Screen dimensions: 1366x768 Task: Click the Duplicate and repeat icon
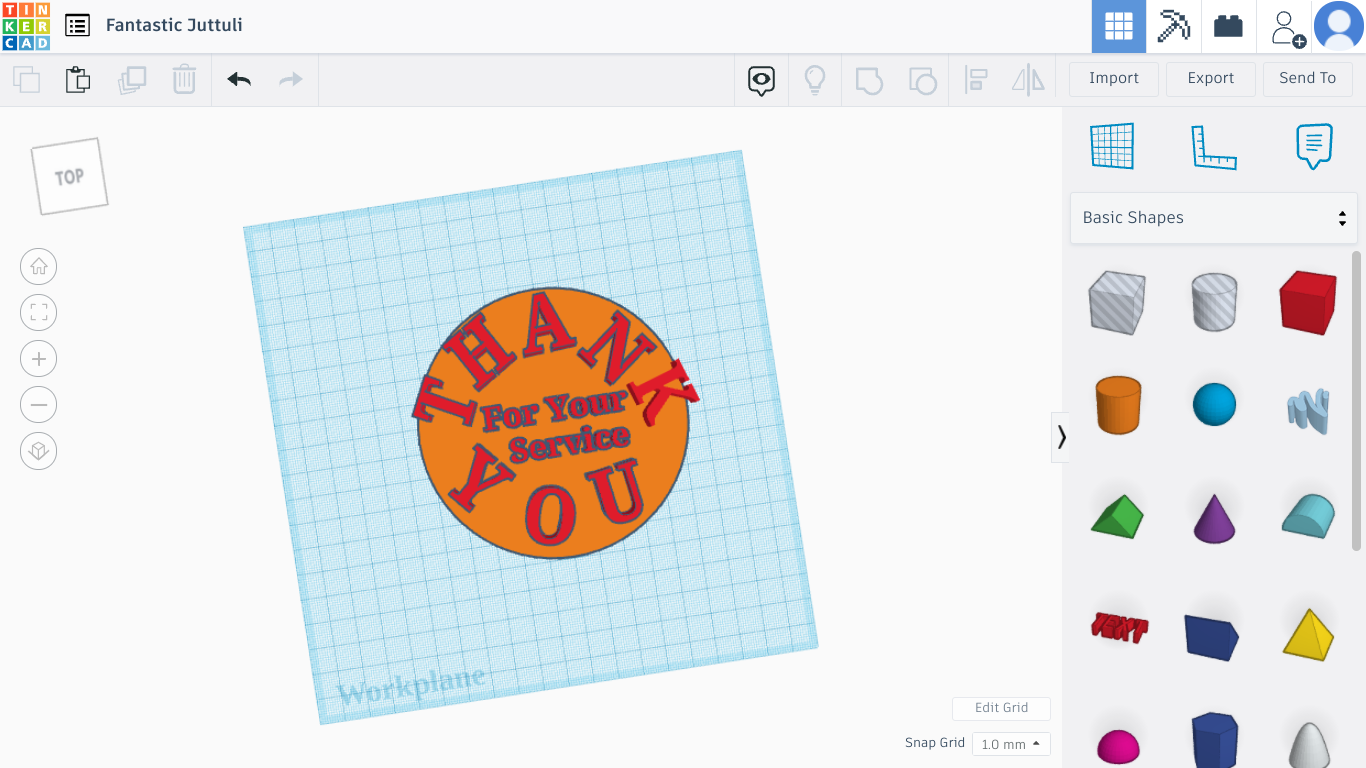coord(132,79)
